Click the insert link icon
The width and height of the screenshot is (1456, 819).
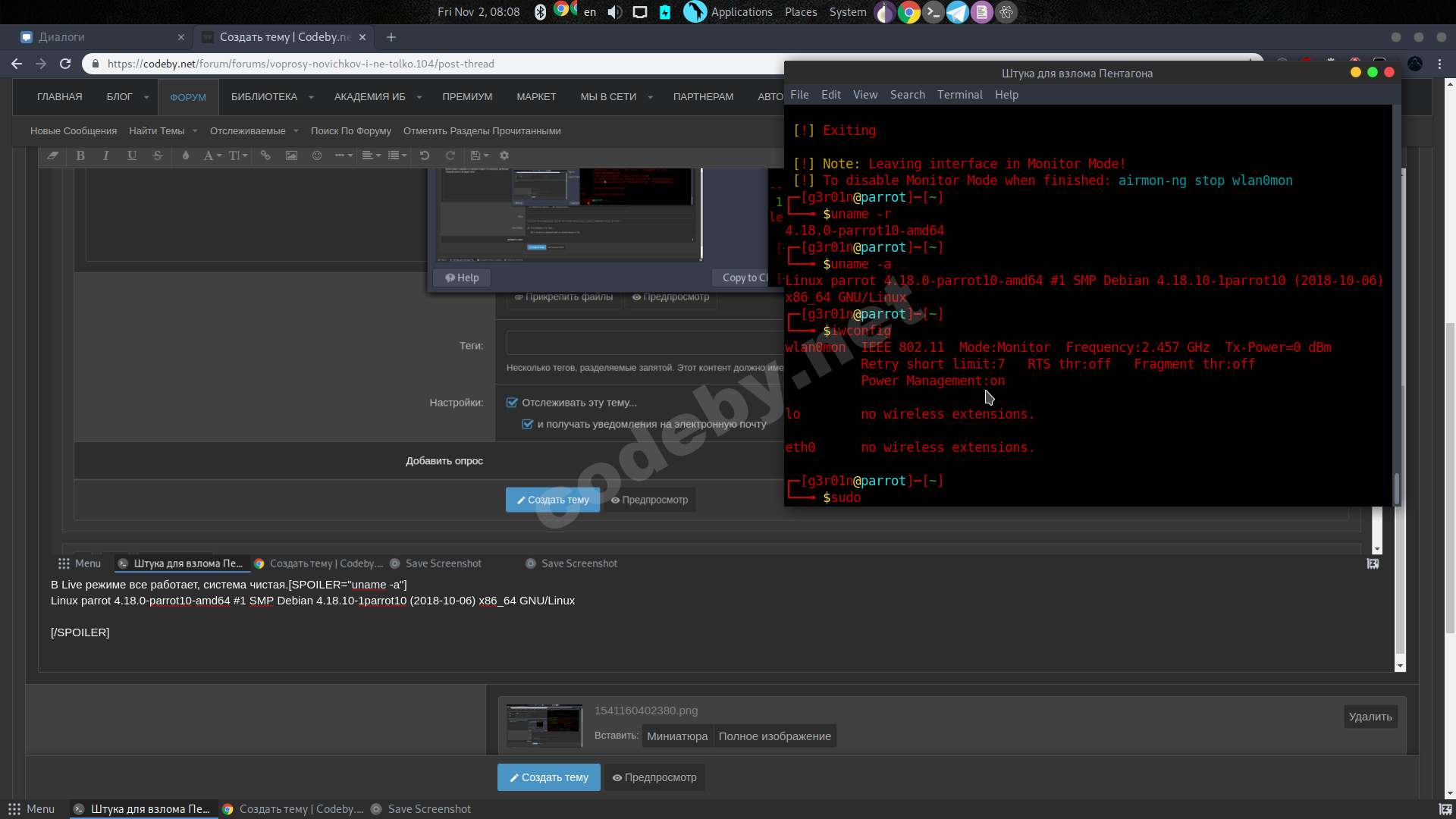click(x=265, y=155)
